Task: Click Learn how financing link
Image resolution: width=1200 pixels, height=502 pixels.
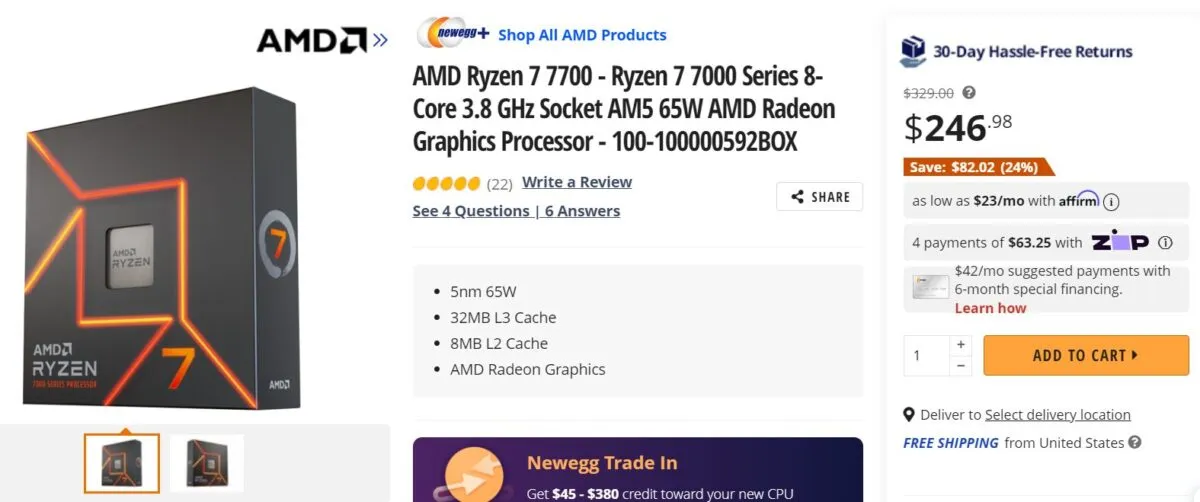Action: tap(990, 308)
